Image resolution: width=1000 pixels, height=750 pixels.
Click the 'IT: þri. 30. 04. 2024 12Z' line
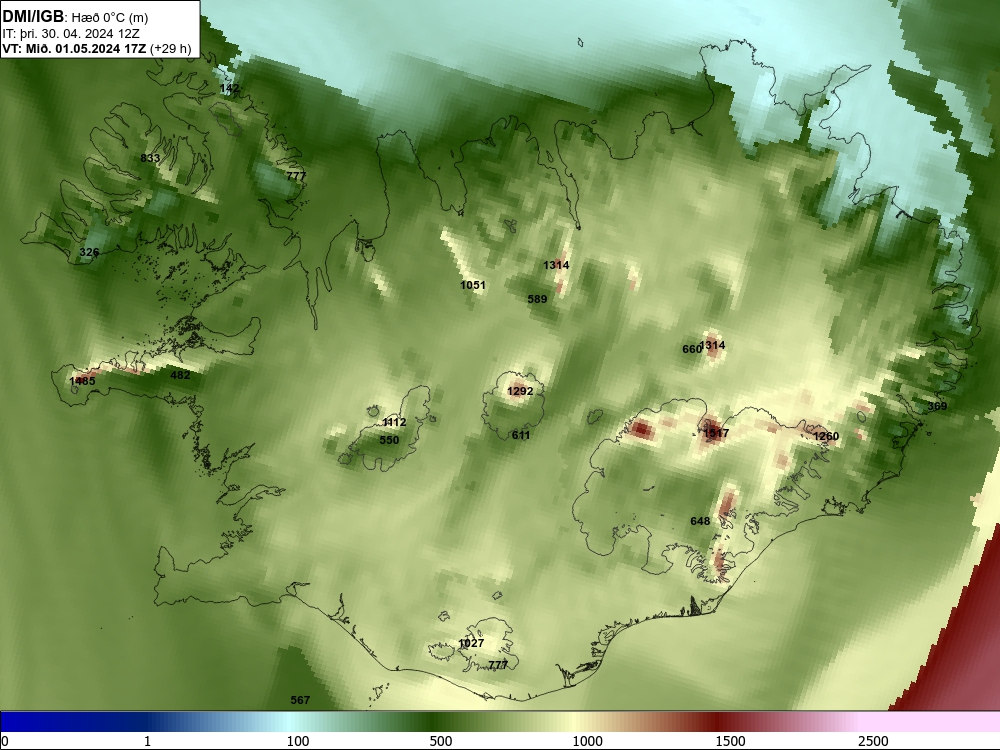coord(71,34)
